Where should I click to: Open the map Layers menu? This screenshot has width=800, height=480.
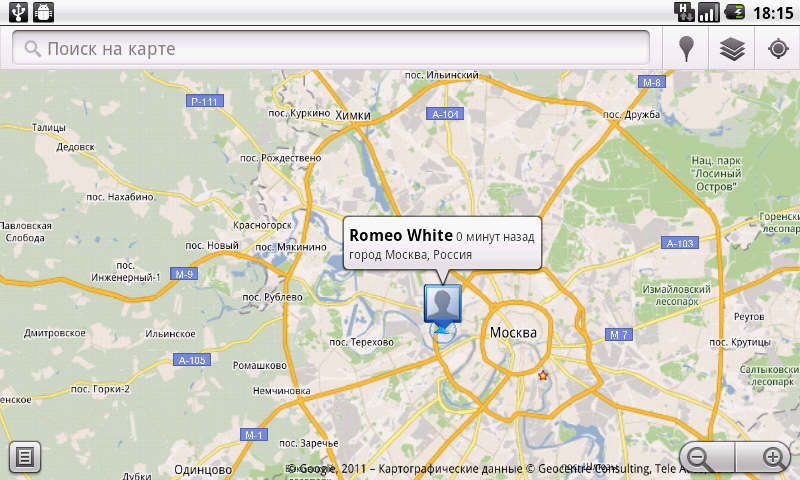733,49
